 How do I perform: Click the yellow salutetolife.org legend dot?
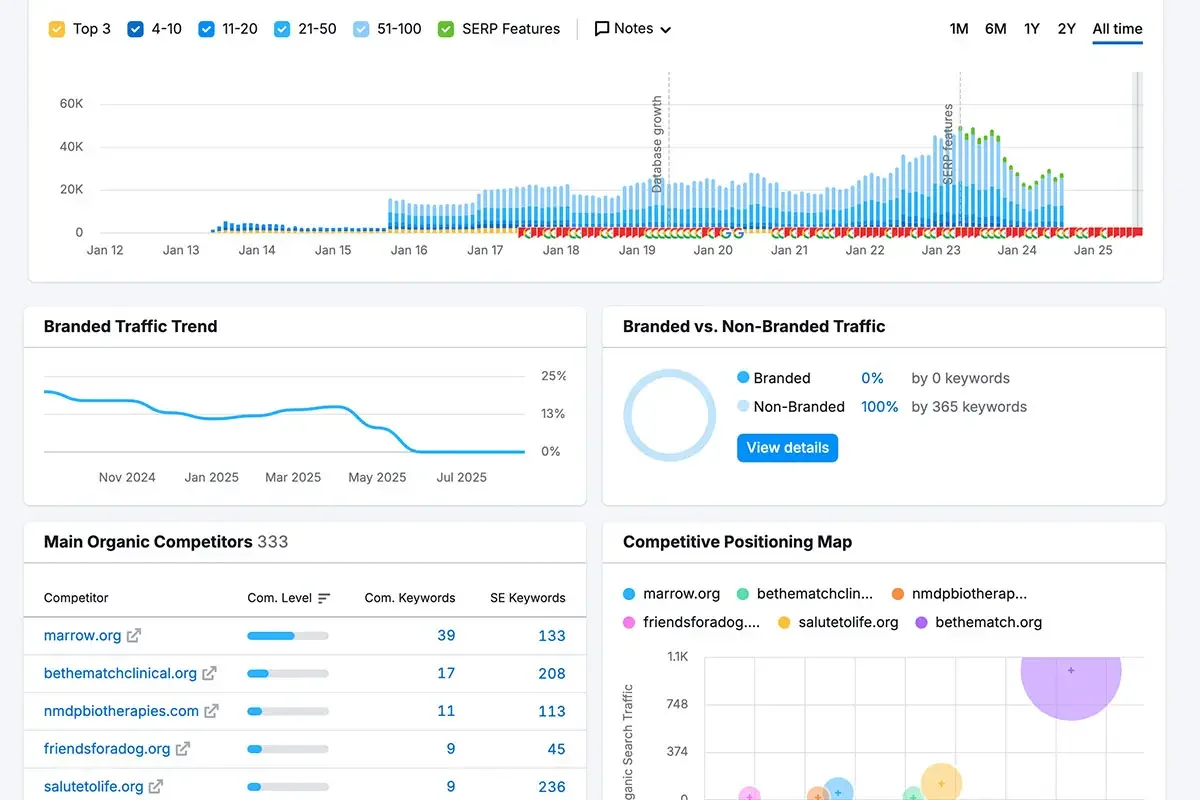(x=782, y=622)
